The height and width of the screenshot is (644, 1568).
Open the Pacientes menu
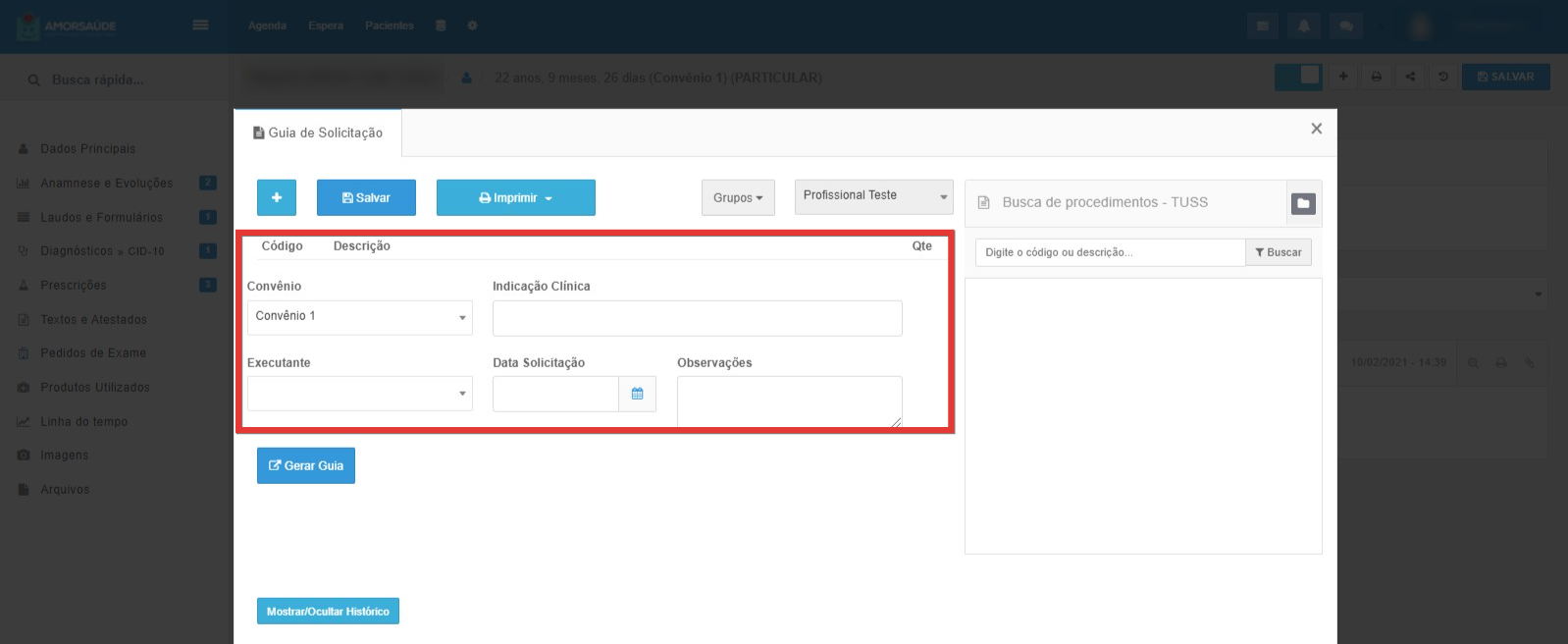(390, 26)
